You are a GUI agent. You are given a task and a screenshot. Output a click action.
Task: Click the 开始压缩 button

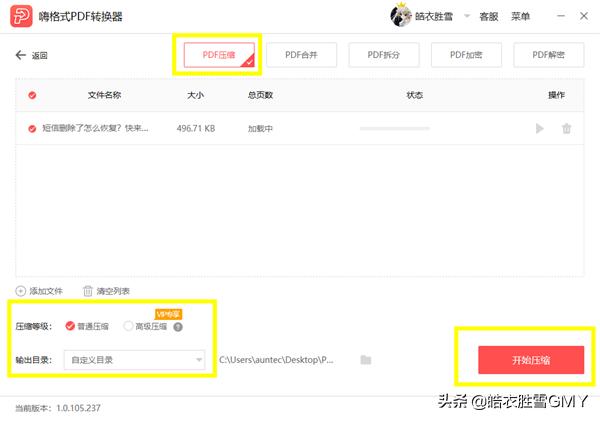coord(531,360)
